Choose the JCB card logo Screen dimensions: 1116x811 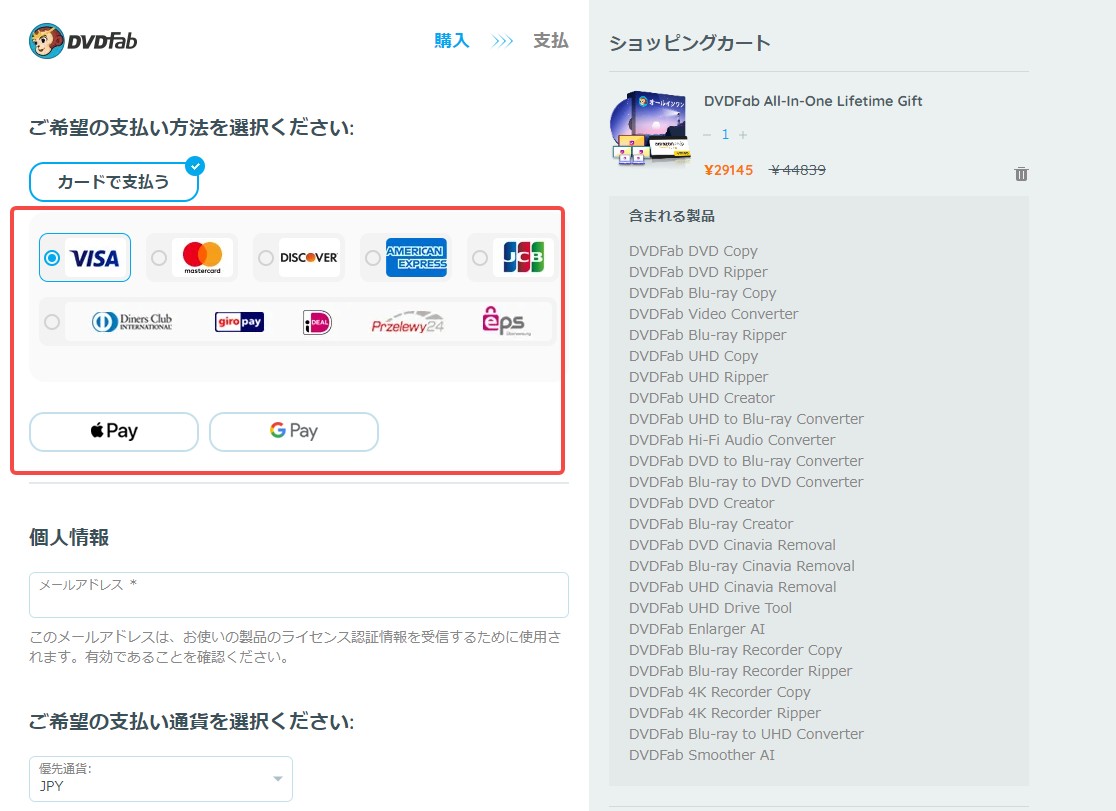(x=523, y=258)
